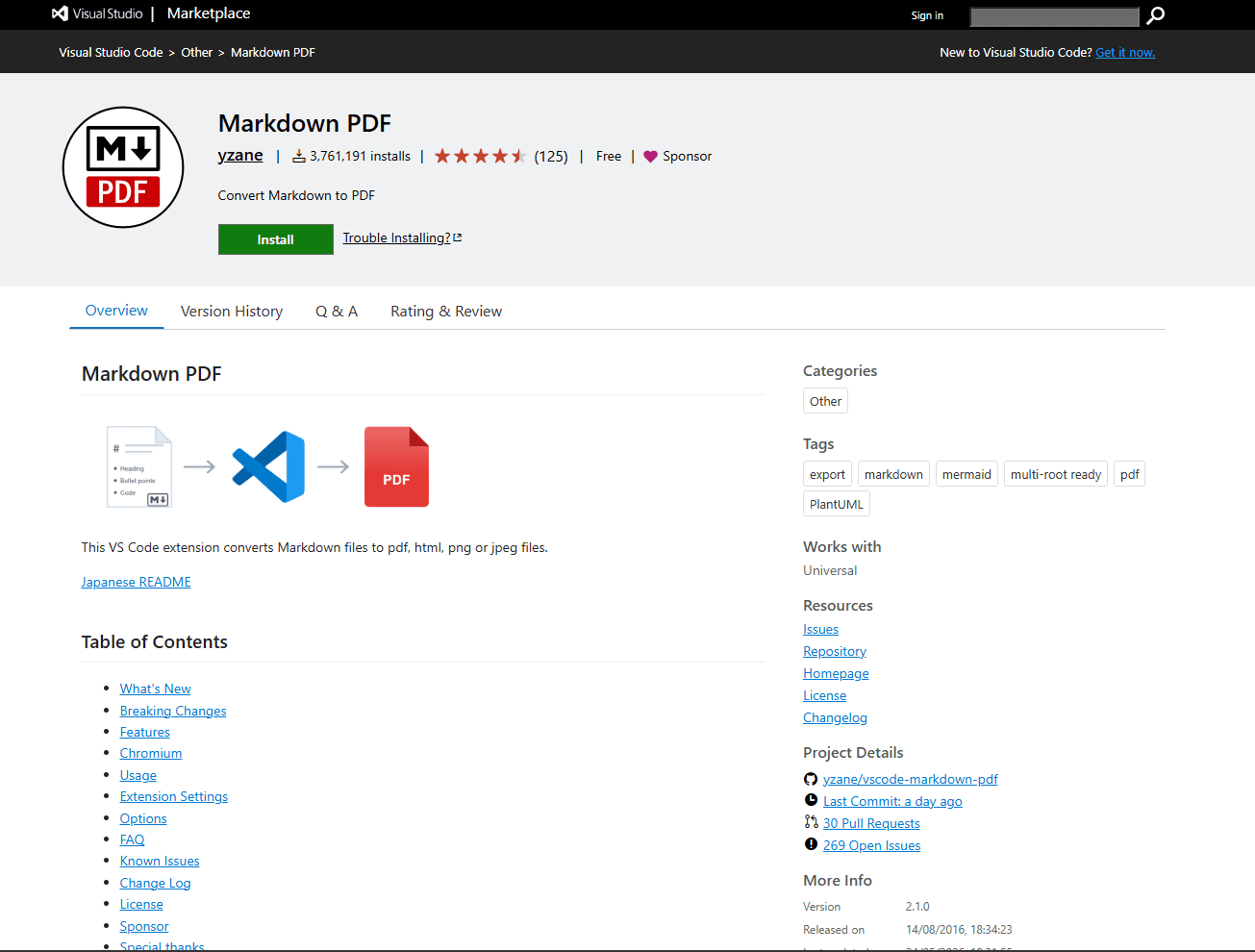Focus the Marketplace search box
The width and height of the screenshot is (1255, 952).
1054,16
